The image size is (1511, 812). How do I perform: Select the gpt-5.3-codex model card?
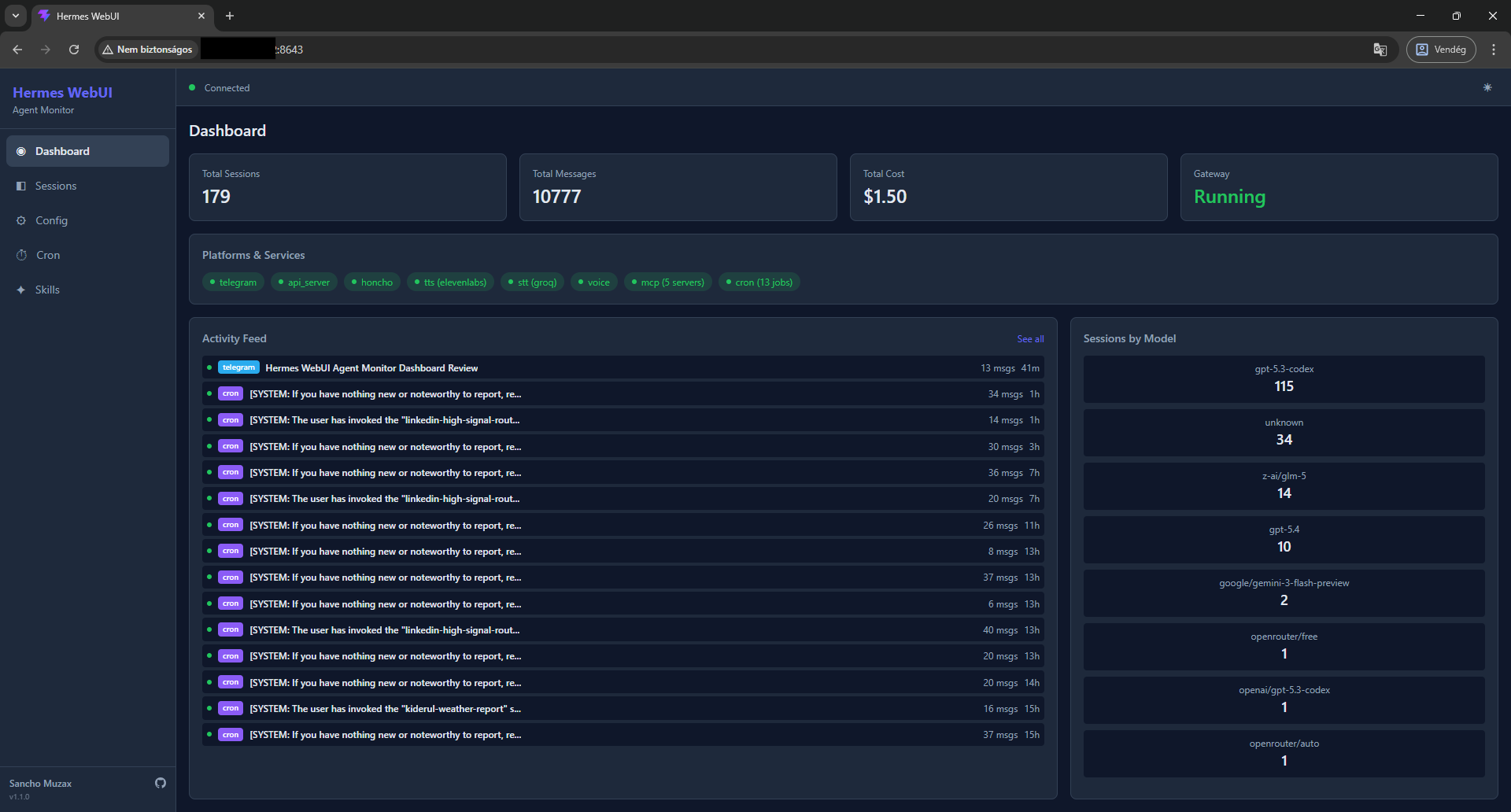tap(1284, 379)
